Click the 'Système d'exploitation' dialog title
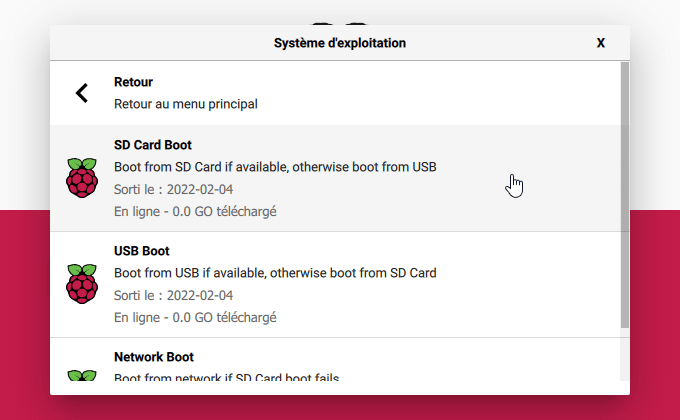The image size is (680, 420). [x=340, y=43]
